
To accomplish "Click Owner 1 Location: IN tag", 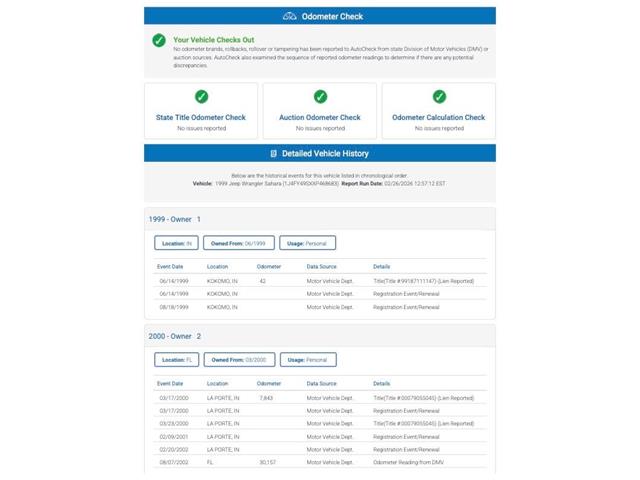I will [176, 243].
